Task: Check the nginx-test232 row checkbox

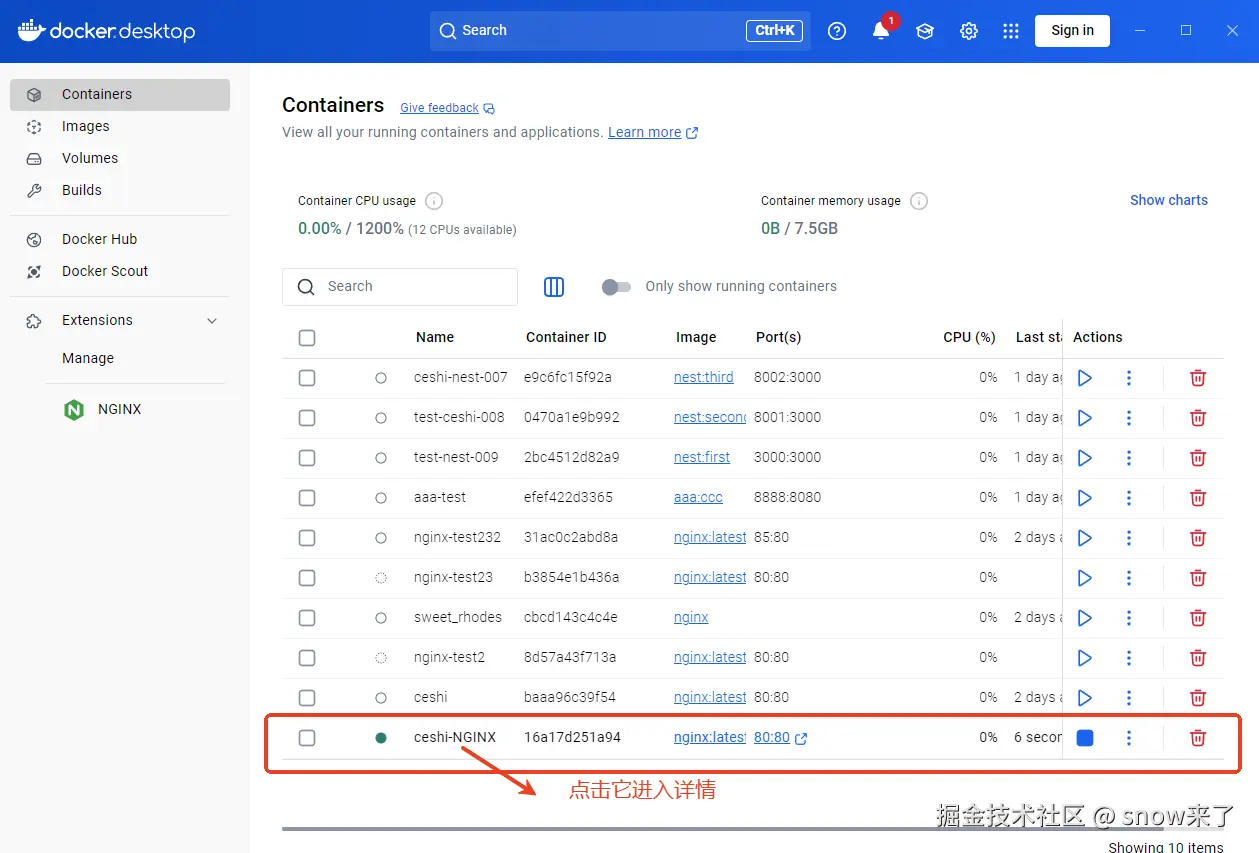Action: tap(307, 538)
